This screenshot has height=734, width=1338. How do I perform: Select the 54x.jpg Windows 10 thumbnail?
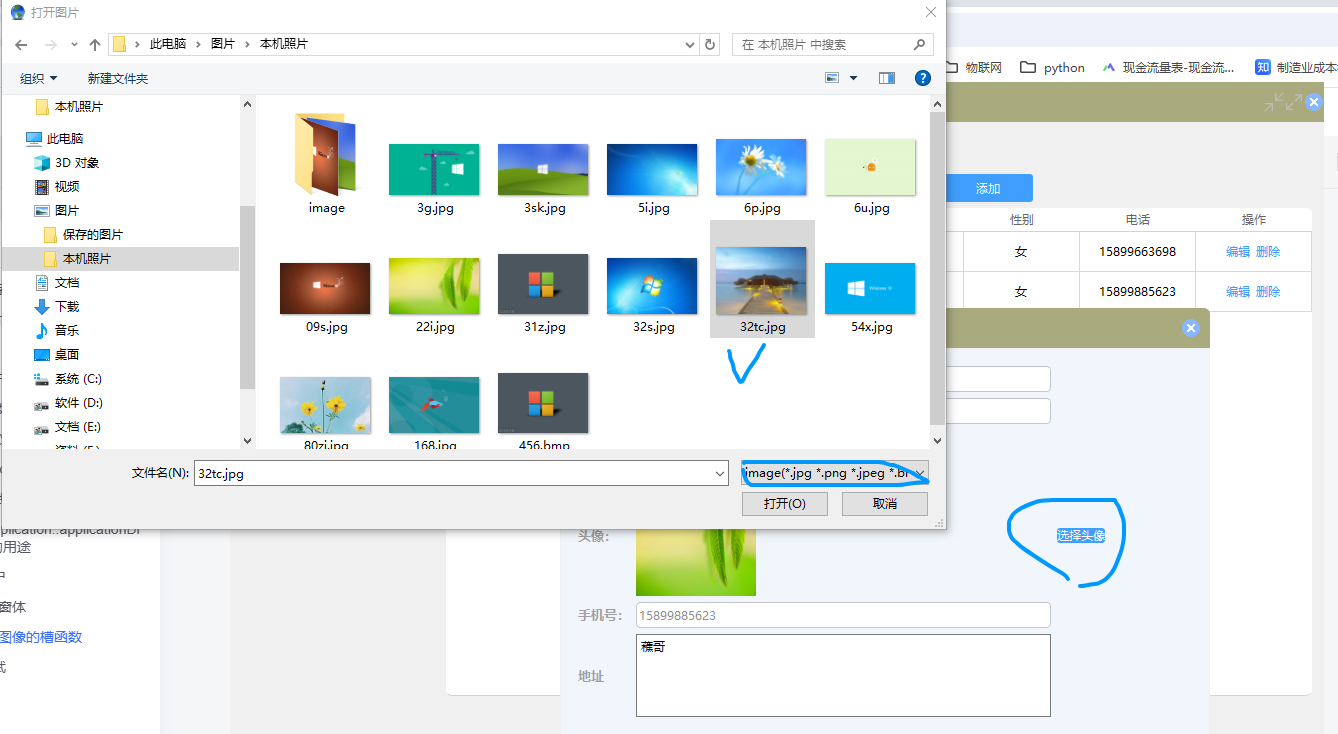(870, 288)
